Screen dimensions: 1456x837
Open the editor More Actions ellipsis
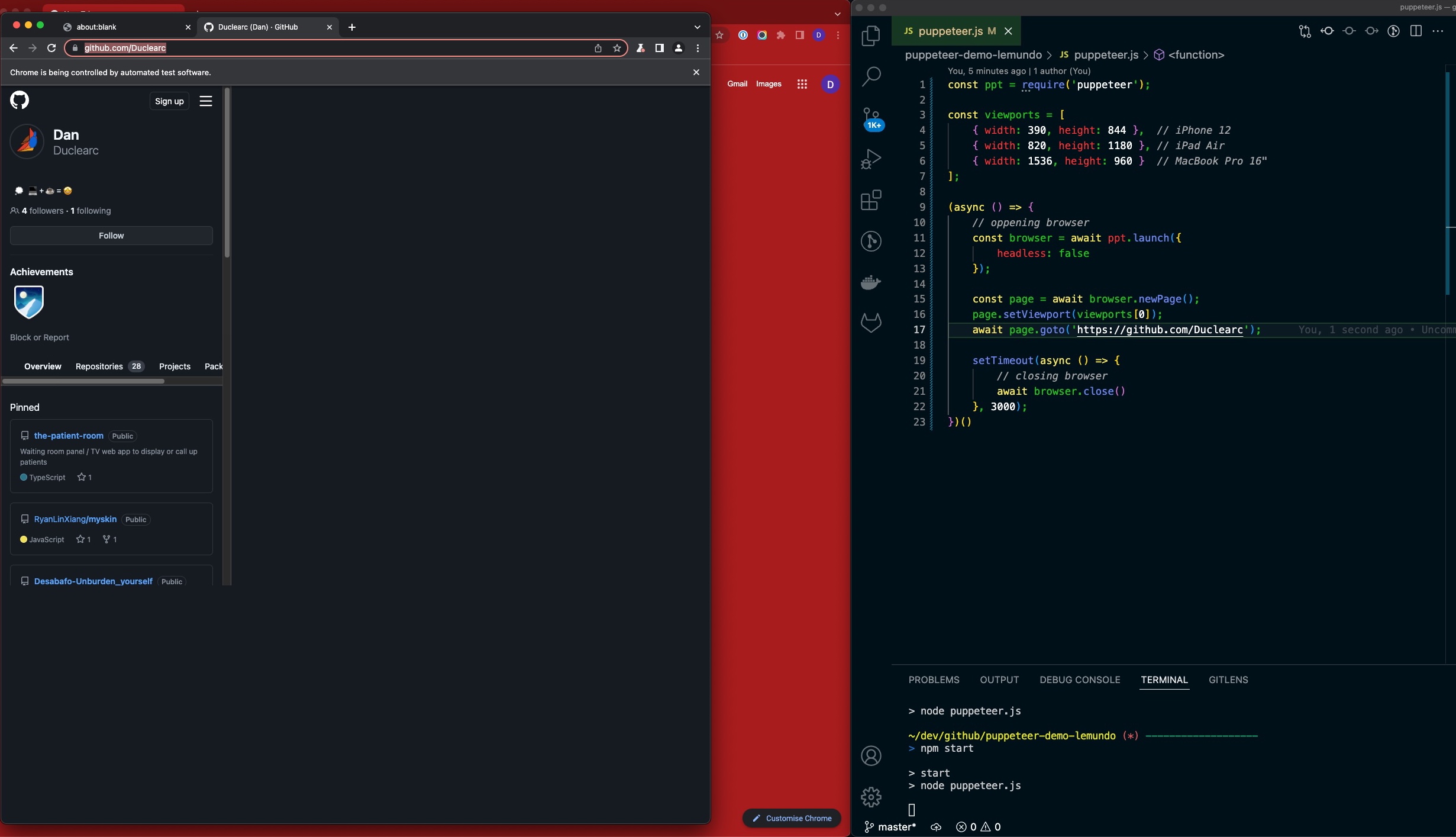[x=1438, y=31]
